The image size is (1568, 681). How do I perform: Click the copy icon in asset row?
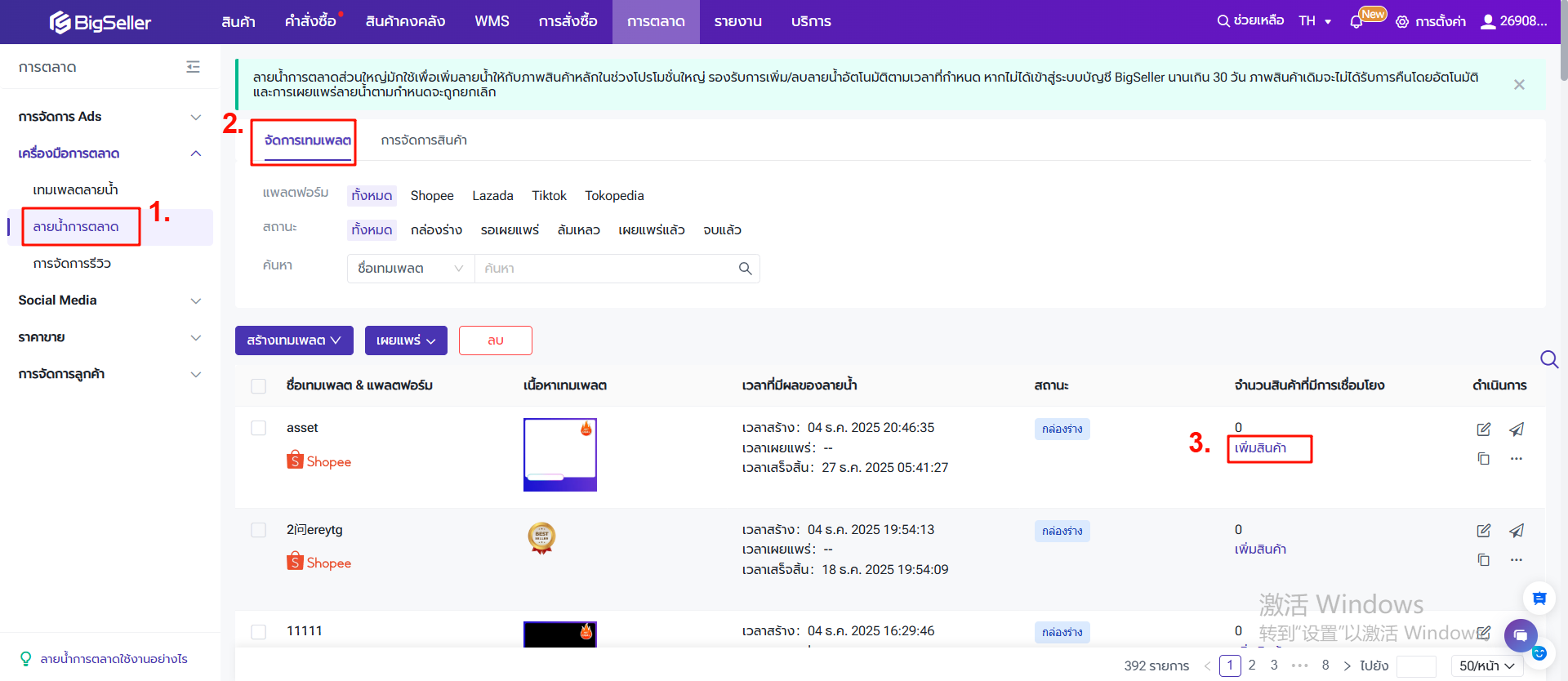[x=1483, y=459]
